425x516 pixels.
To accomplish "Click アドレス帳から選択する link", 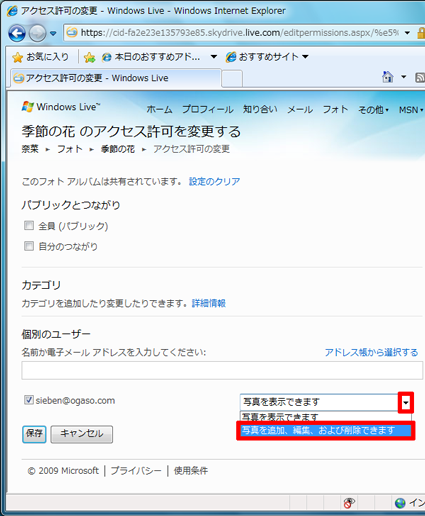I will [371, 352].
